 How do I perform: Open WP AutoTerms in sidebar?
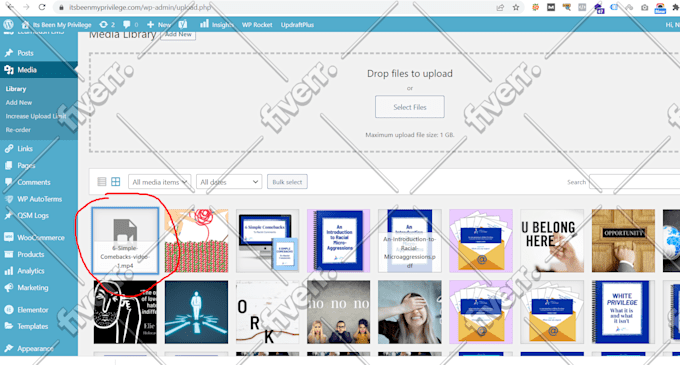click(39, 199)
